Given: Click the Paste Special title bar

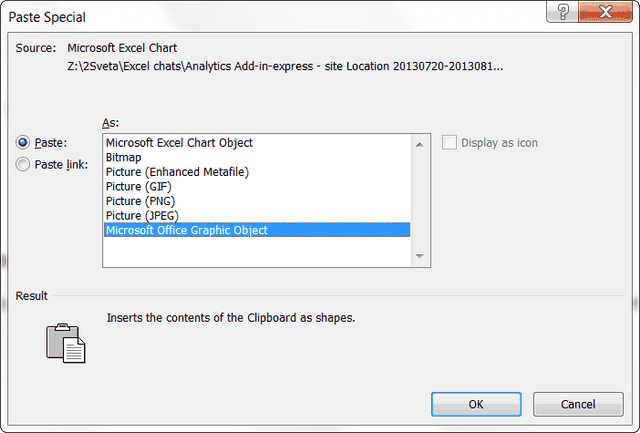Looking at the screenshot, I should 250,14.
